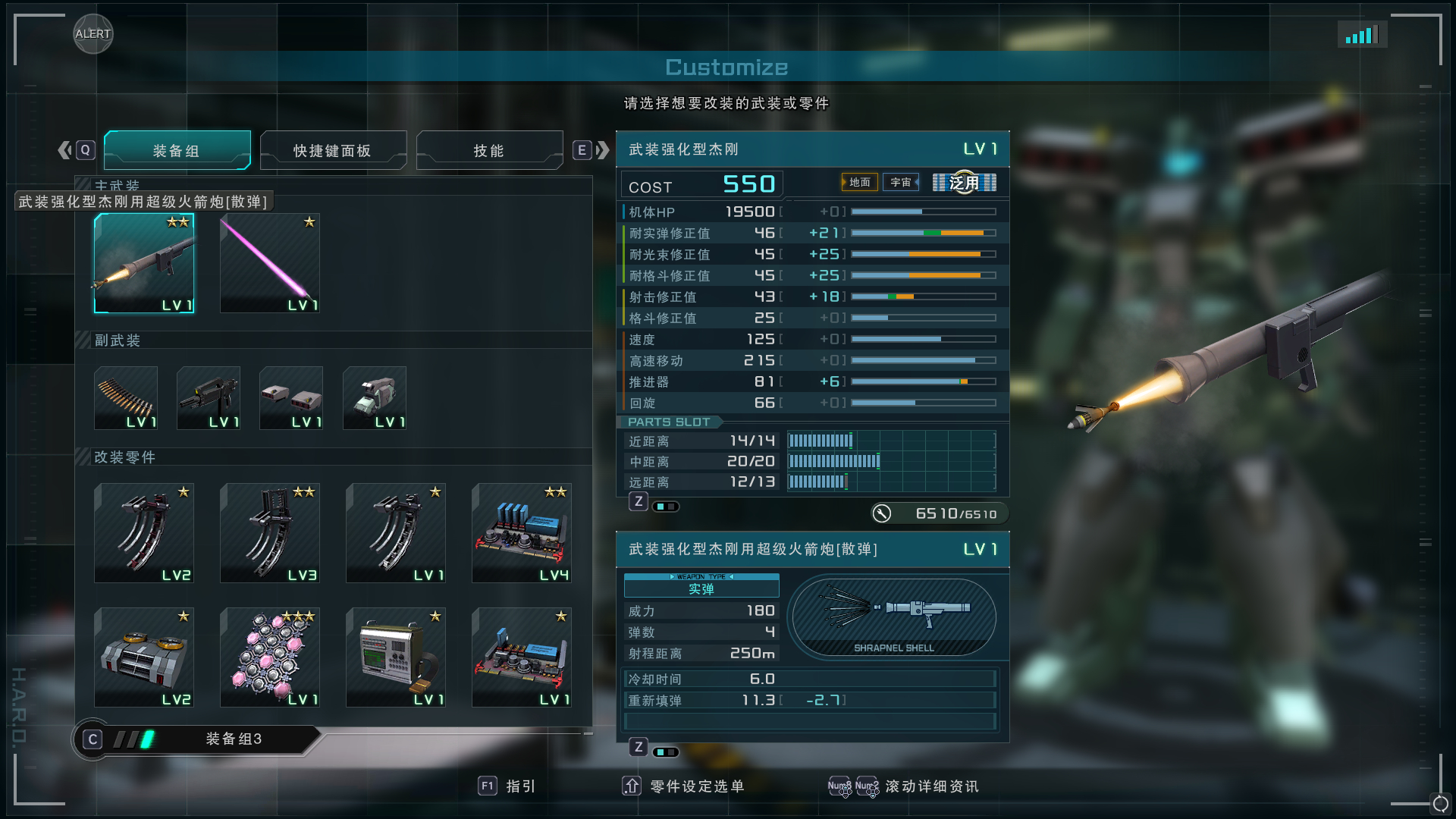Screen dimensions: 1456x819
Task: Select the LV2 thruster engine part
Action: (144, 657)
